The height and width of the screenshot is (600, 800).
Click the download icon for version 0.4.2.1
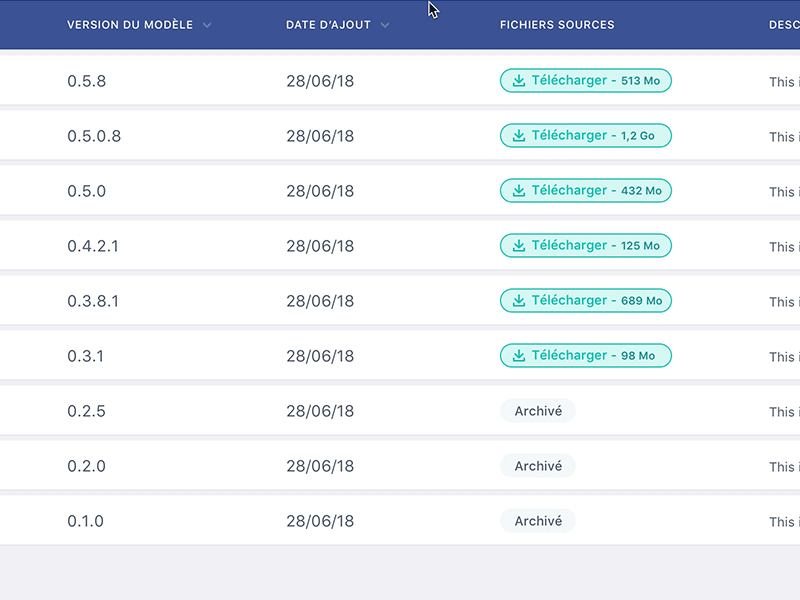pos(519,245)
